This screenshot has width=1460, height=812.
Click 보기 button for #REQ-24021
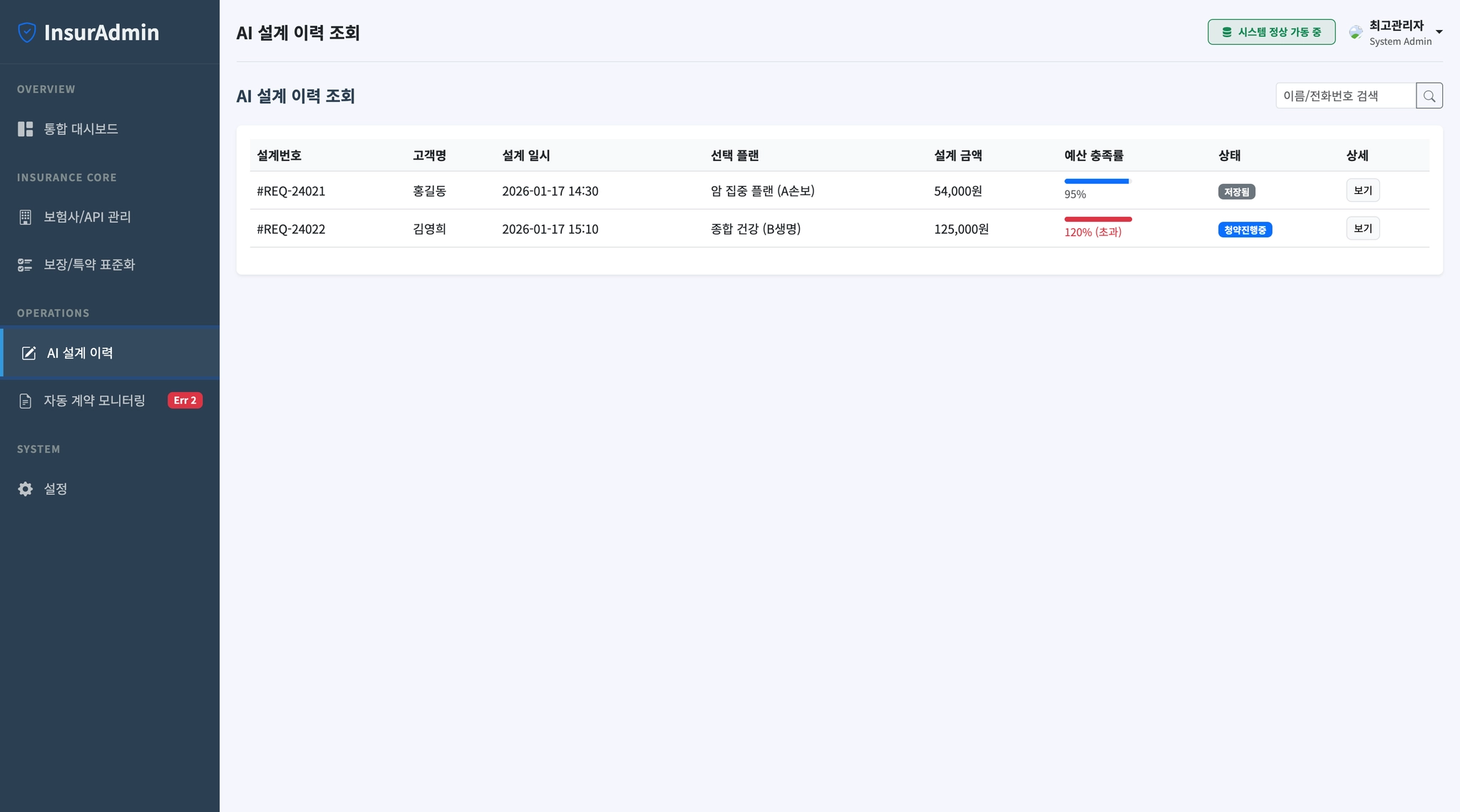(x=1363, y=190)
